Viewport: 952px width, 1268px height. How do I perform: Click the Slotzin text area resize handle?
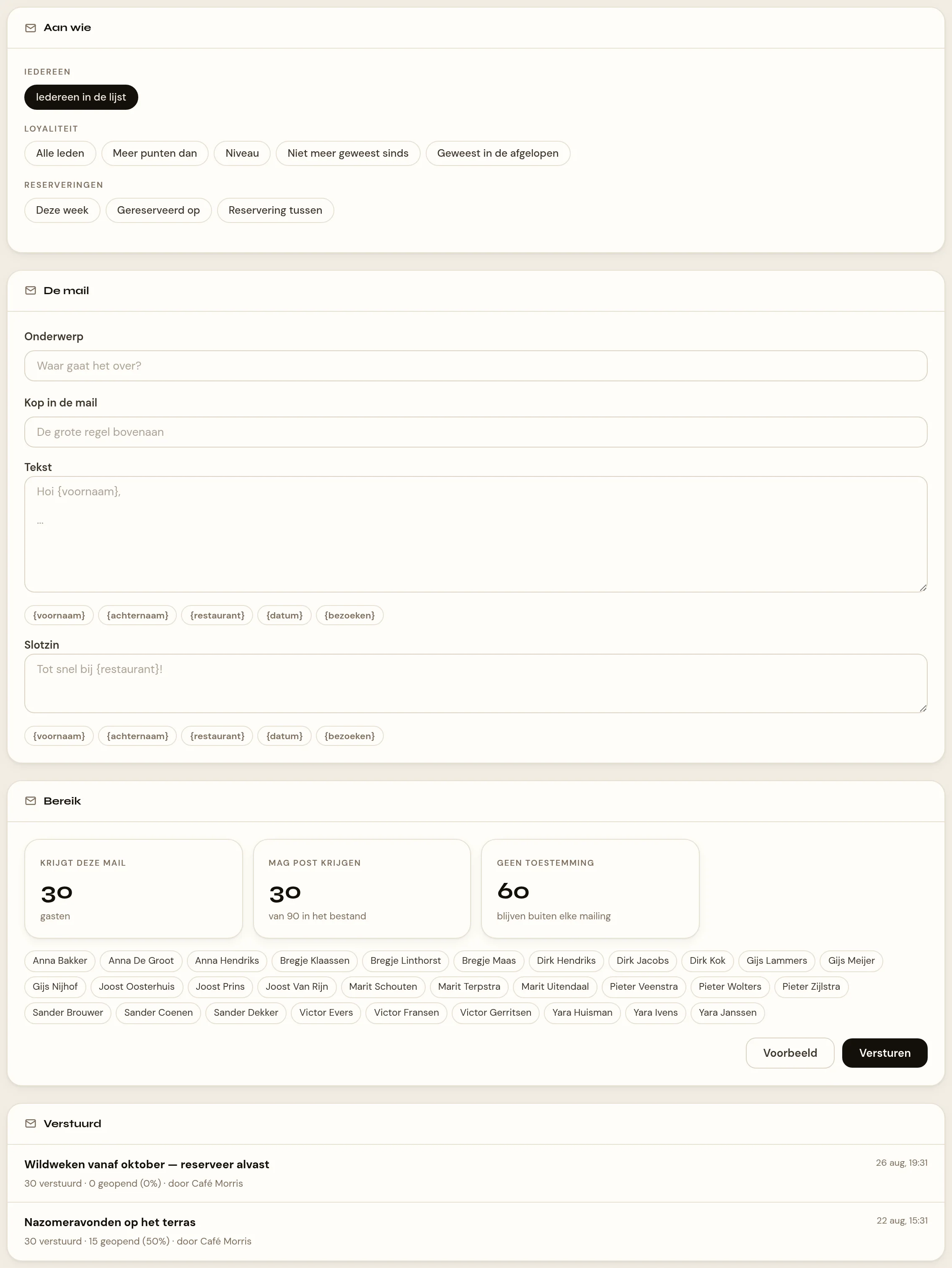coord(923,708)
